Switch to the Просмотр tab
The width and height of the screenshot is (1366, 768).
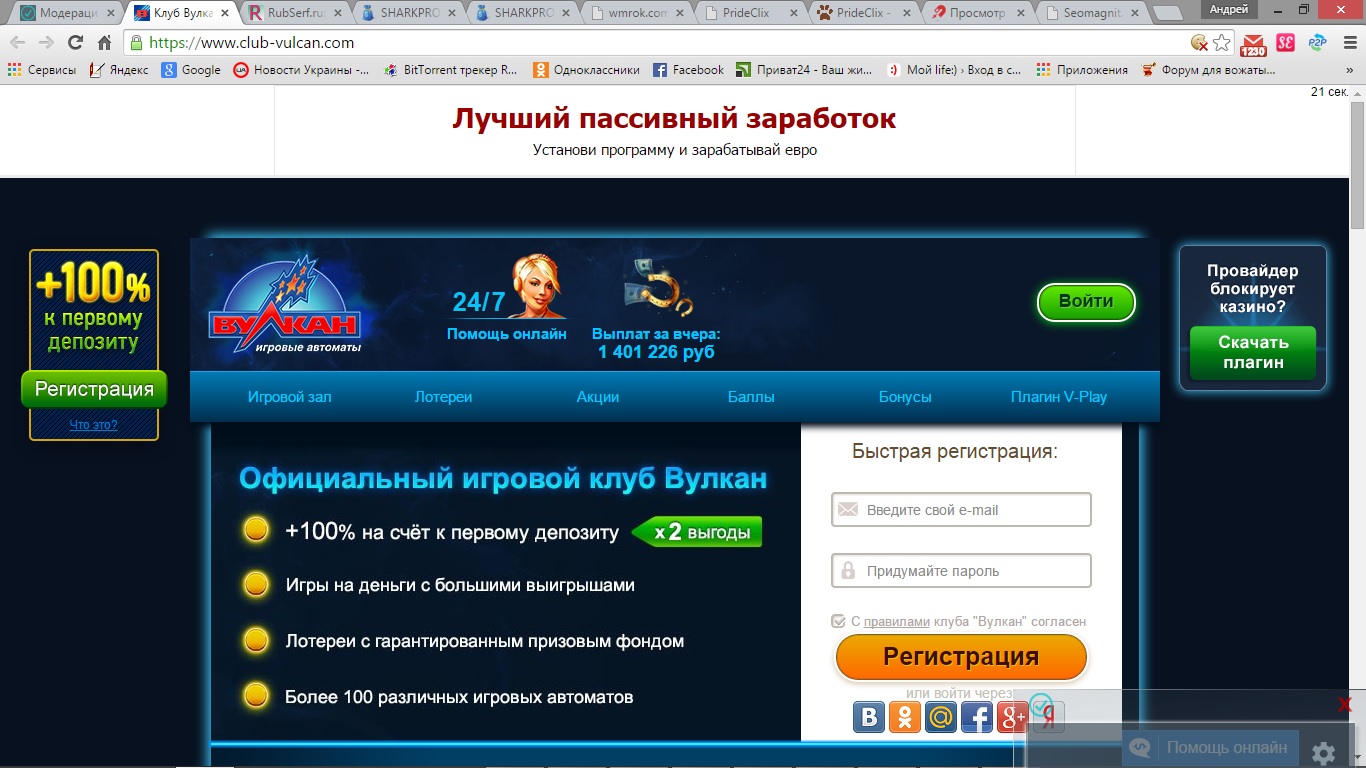(980, 13)
